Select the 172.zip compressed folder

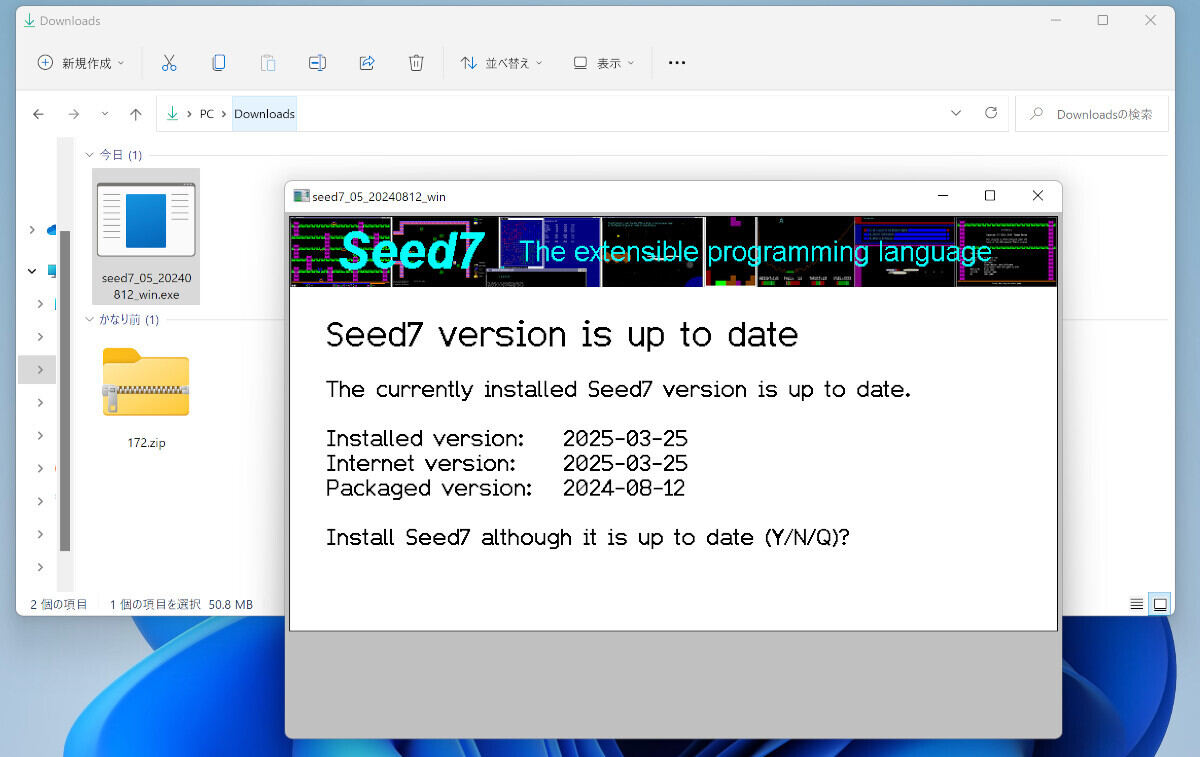click(146, 396)
